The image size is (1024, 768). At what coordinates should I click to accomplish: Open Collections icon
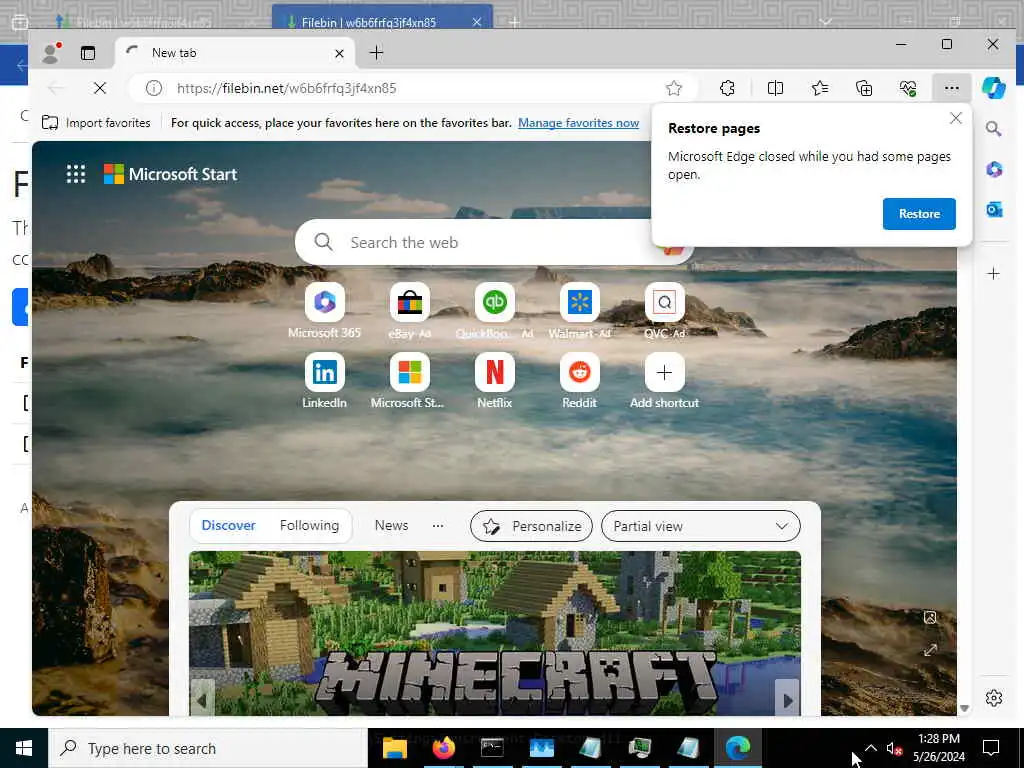pyautogui.click(x=863, y=88)
